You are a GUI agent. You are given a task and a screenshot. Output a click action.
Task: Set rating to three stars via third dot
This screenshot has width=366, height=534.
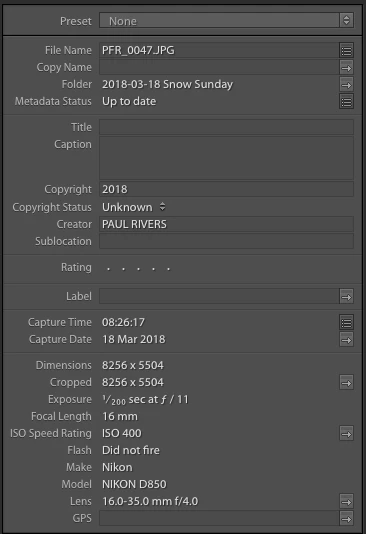click(138, 269)
